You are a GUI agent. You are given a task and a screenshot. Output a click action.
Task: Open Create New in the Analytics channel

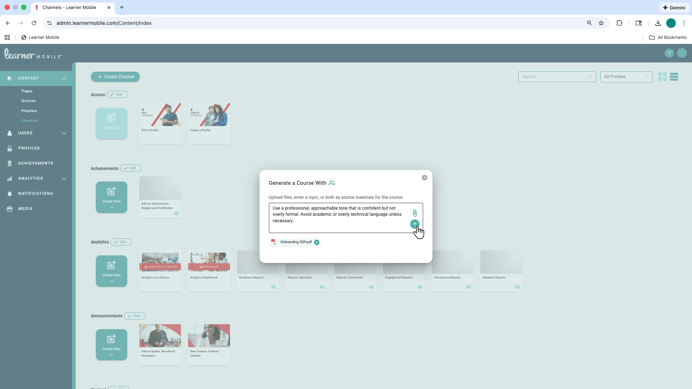111,271
